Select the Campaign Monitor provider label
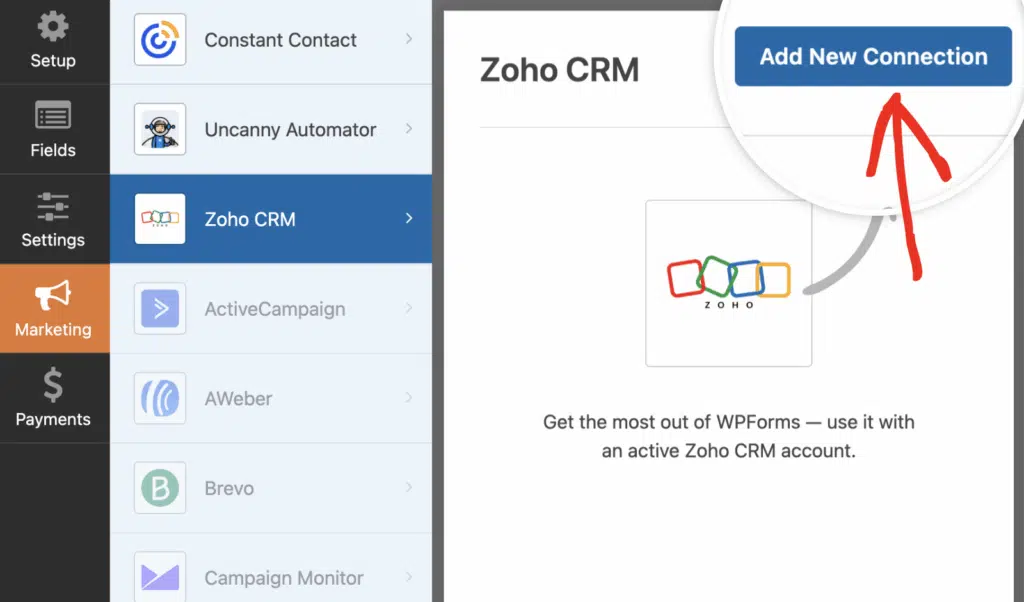The width and height of the screenshot is (1024, 602). (283, 578)
